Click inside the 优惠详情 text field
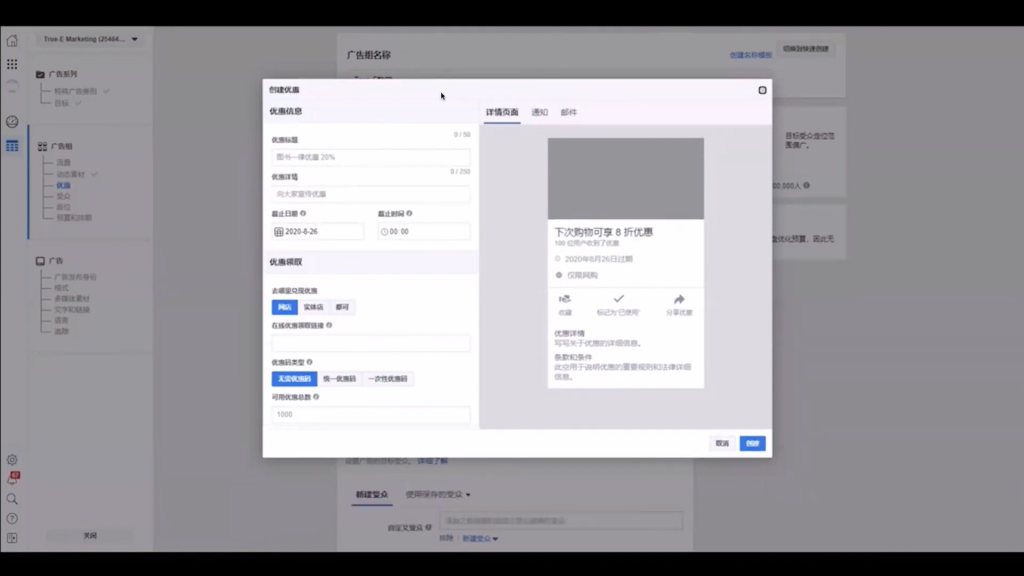Screen dimensions: 1024x576 370,195
